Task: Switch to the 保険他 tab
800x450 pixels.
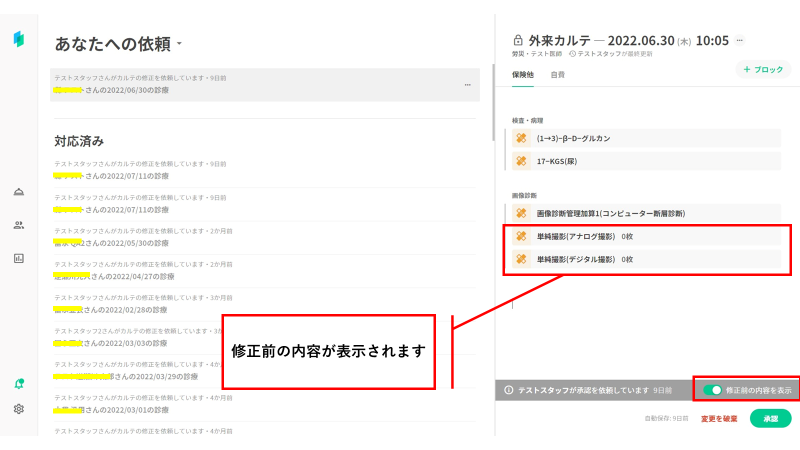Action: [523, 74]
